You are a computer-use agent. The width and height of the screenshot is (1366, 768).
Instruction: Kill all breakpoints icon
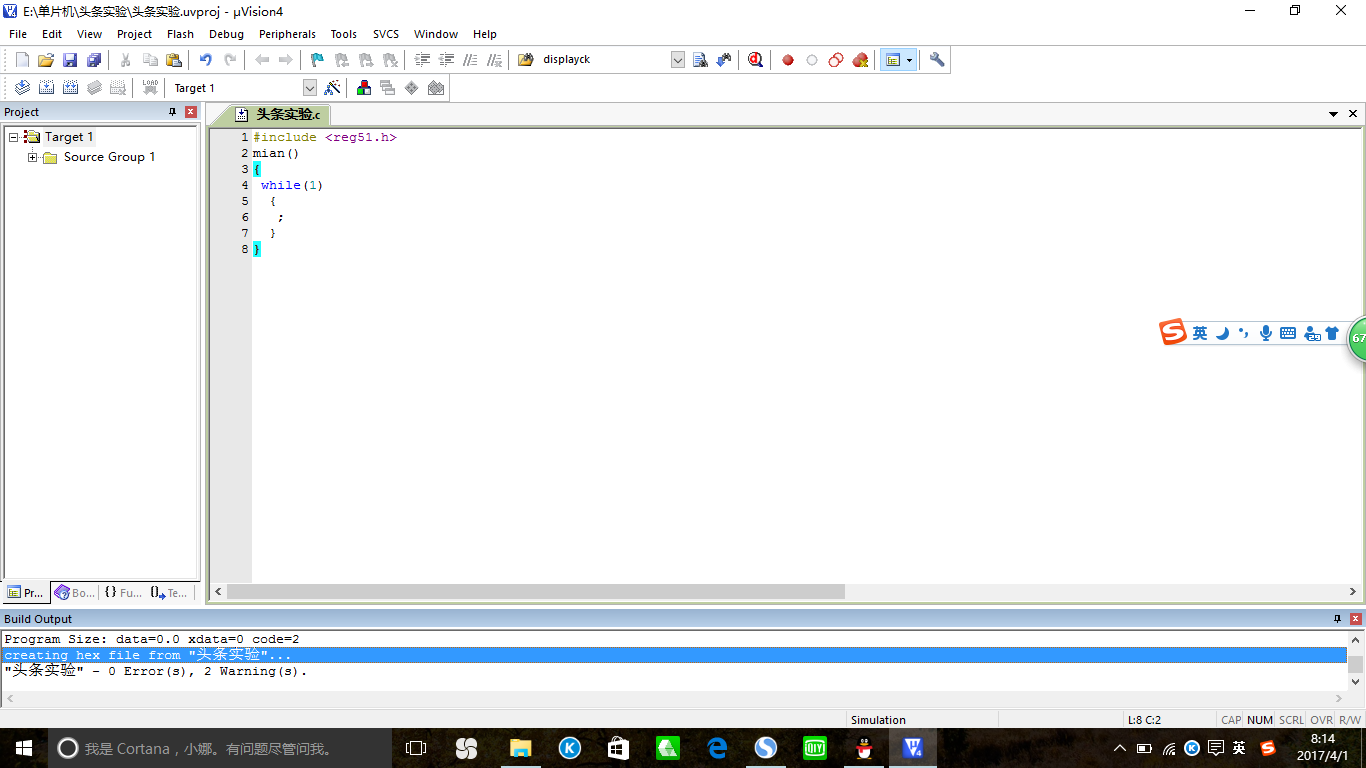[x=860, y=60]
